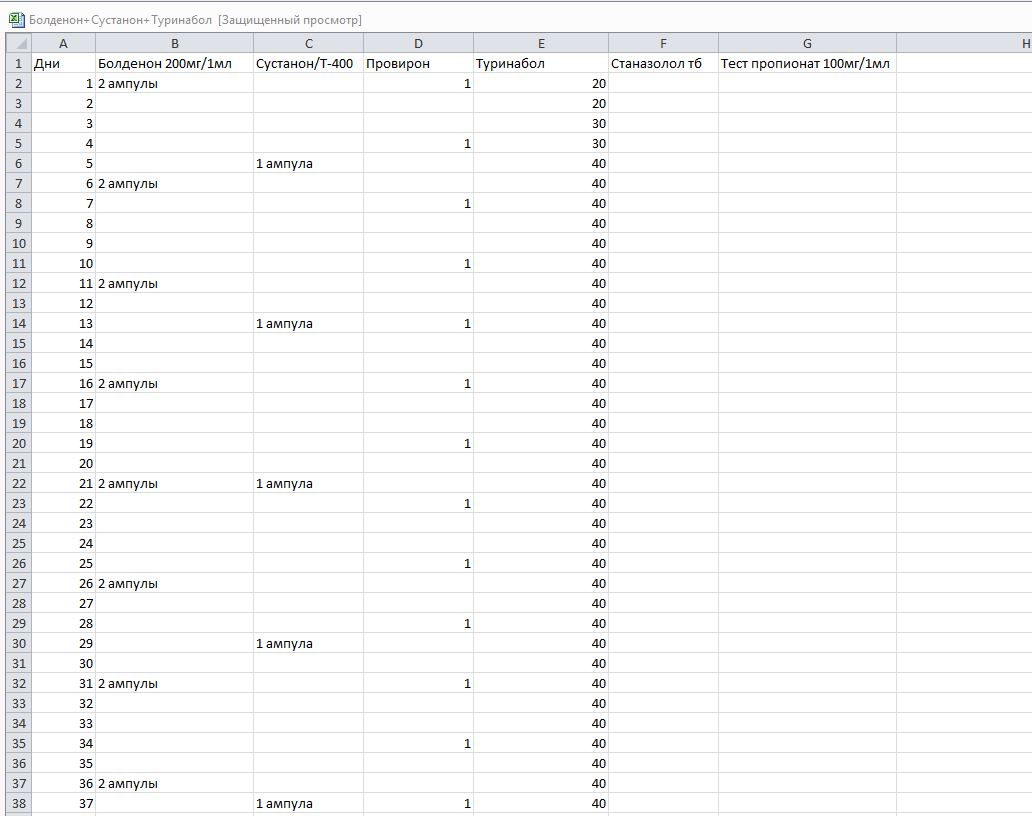Click the Select All corner button
1032x816 pixels.
point(18,43)
